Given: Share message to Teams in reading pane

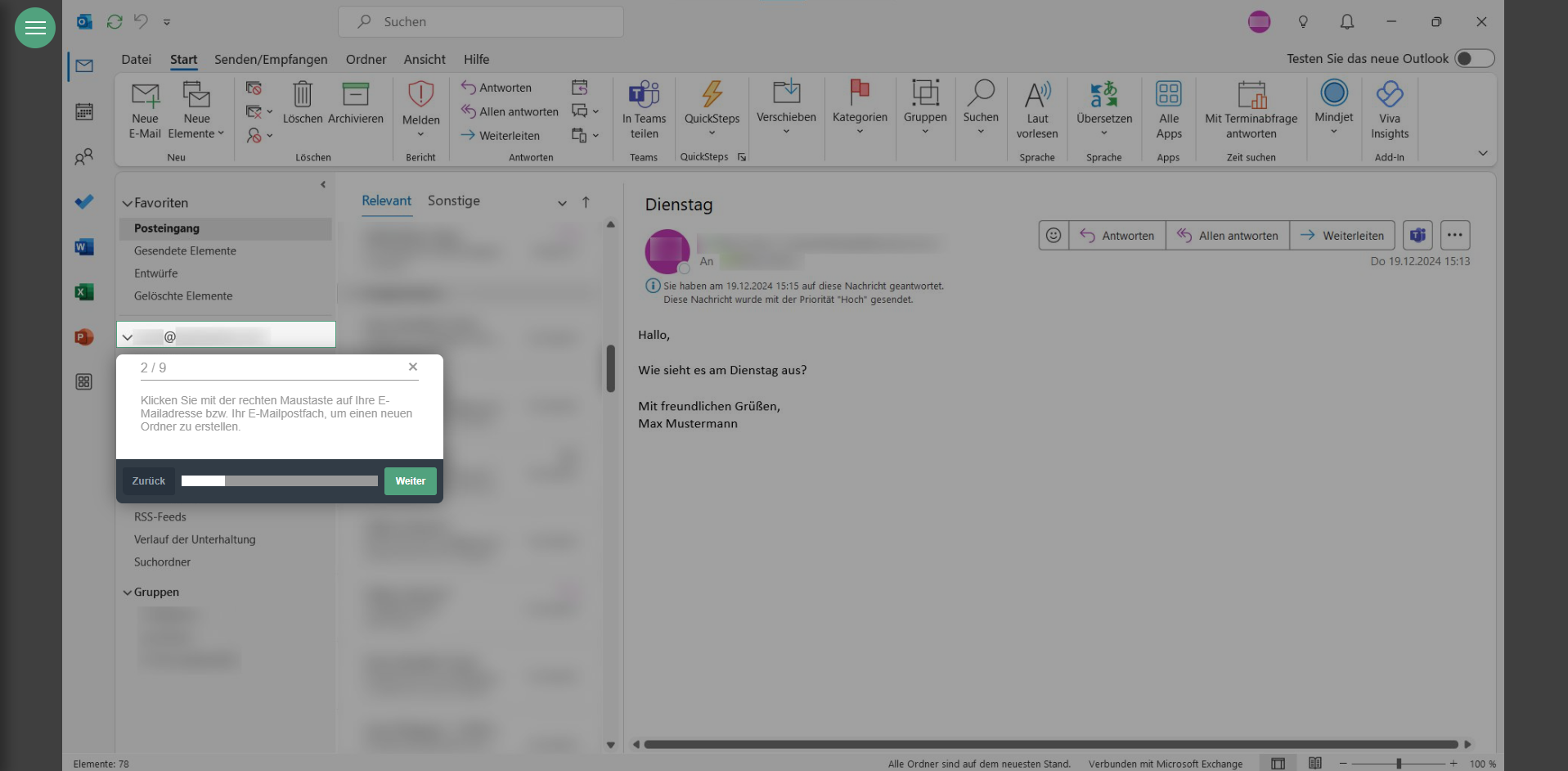Looking at the screenshot, I should (1417, 236).
